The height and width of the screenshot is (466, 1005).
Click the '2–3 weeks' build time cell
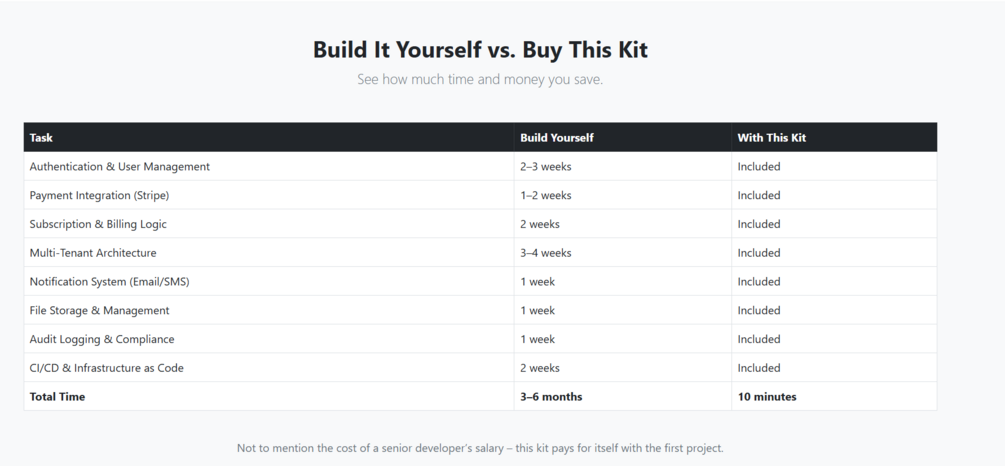(546, 167)
